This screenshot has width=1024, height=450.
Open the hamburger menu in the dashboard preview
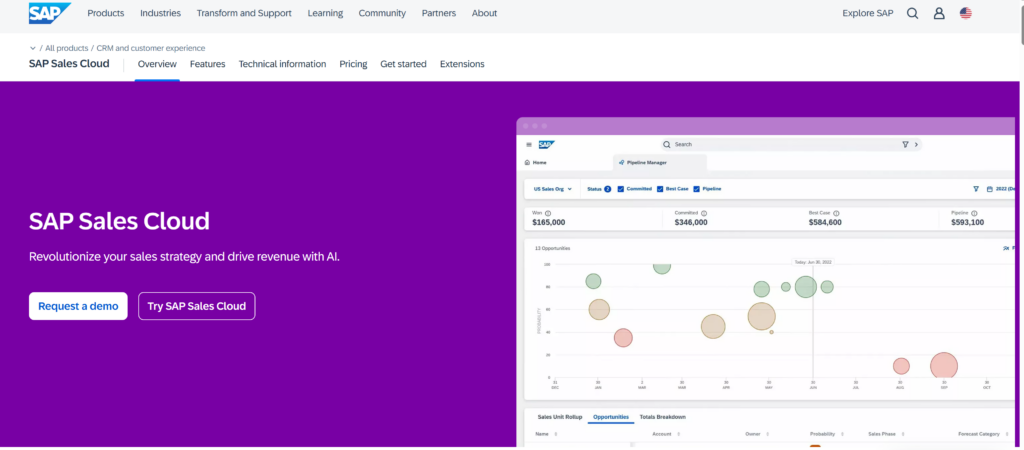coord(529,144)
